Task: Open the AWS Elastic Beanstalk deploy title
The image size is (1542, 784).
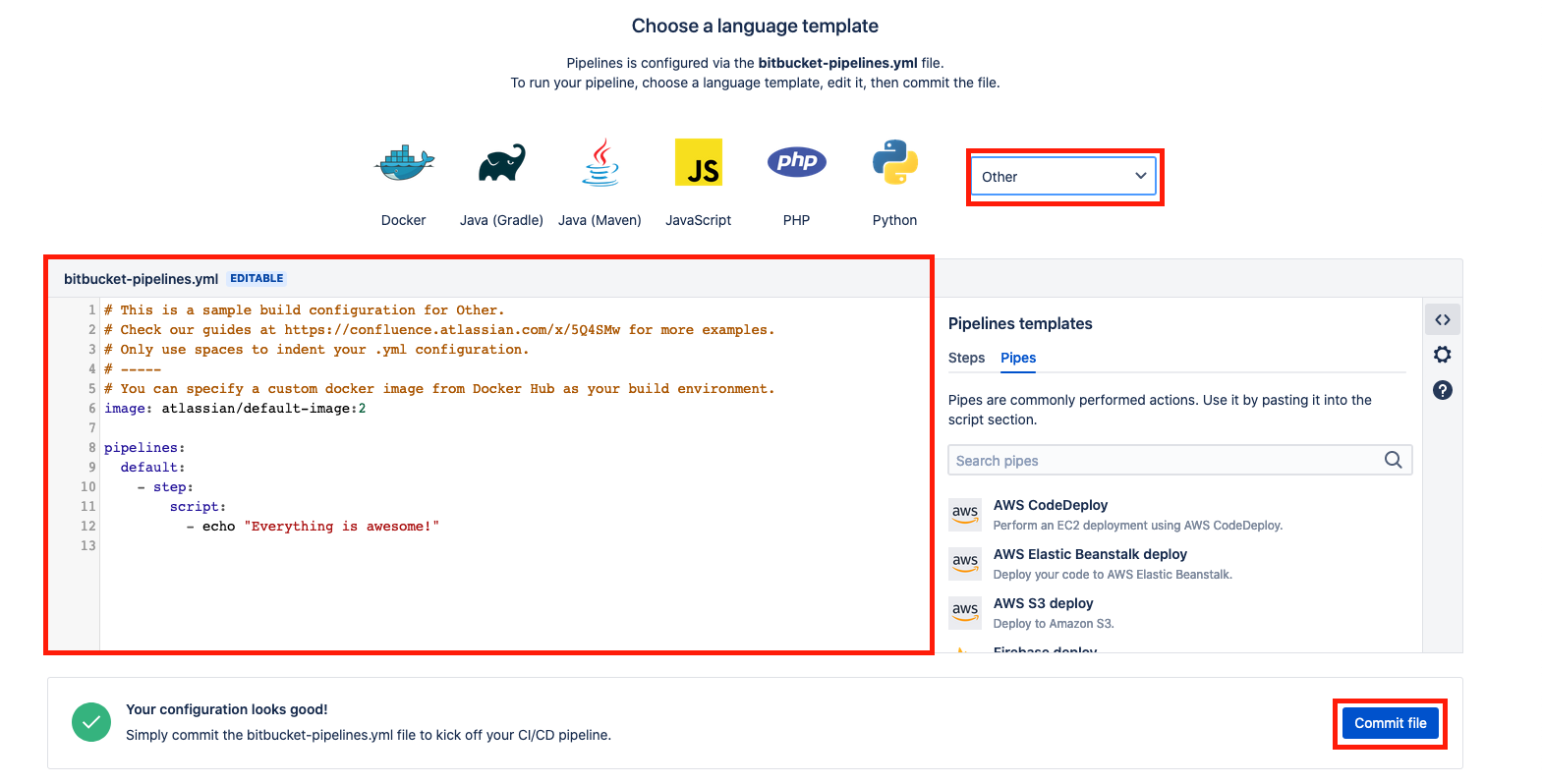Action: point(1090,554)
